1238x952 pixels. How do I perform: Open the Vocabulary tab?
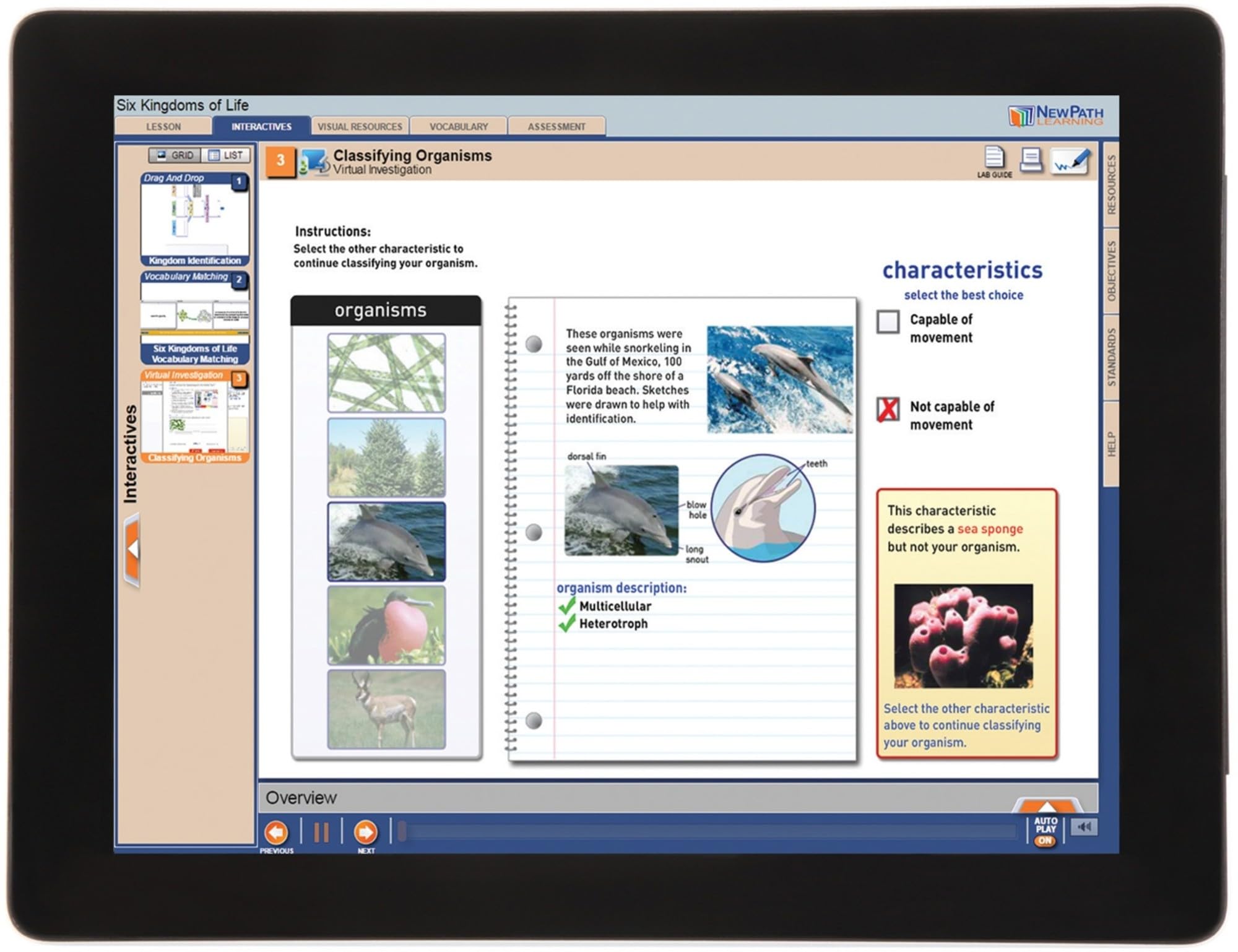[458, 126]
